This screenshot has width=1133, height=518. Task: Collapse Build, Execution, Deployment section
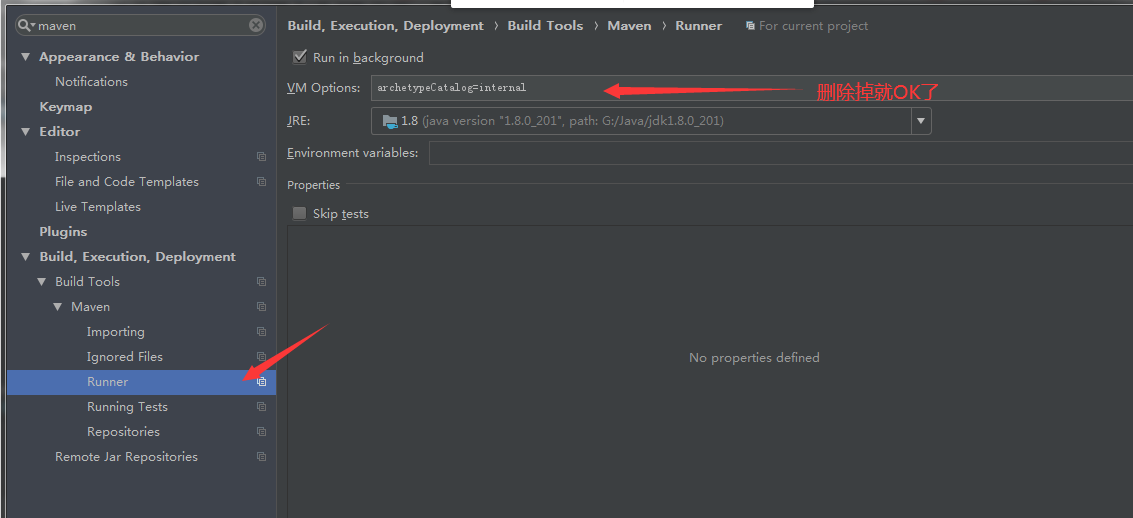point(26,256)
